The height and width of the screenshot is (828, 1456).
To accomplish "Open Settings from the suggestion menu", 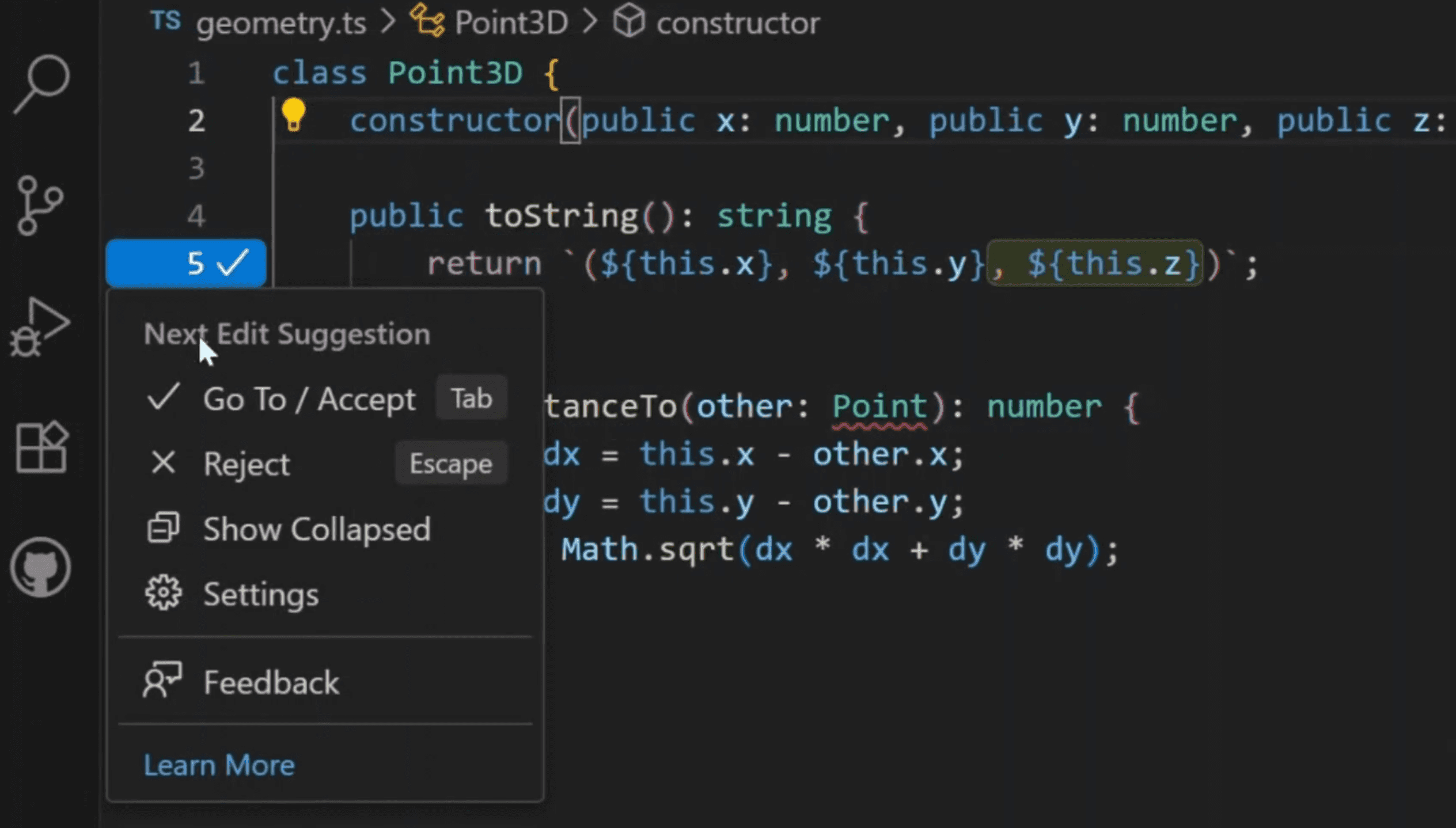I will (260, 594).
